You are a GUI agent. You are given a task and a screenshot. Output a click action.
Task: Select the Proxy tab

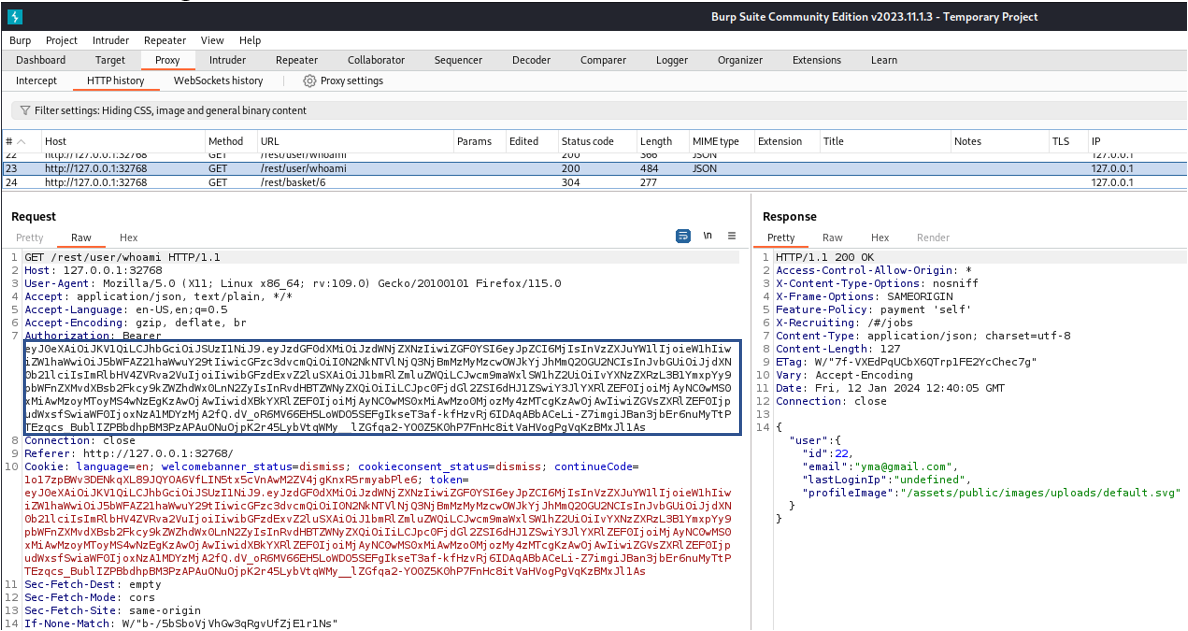click(x=167, y=60)
